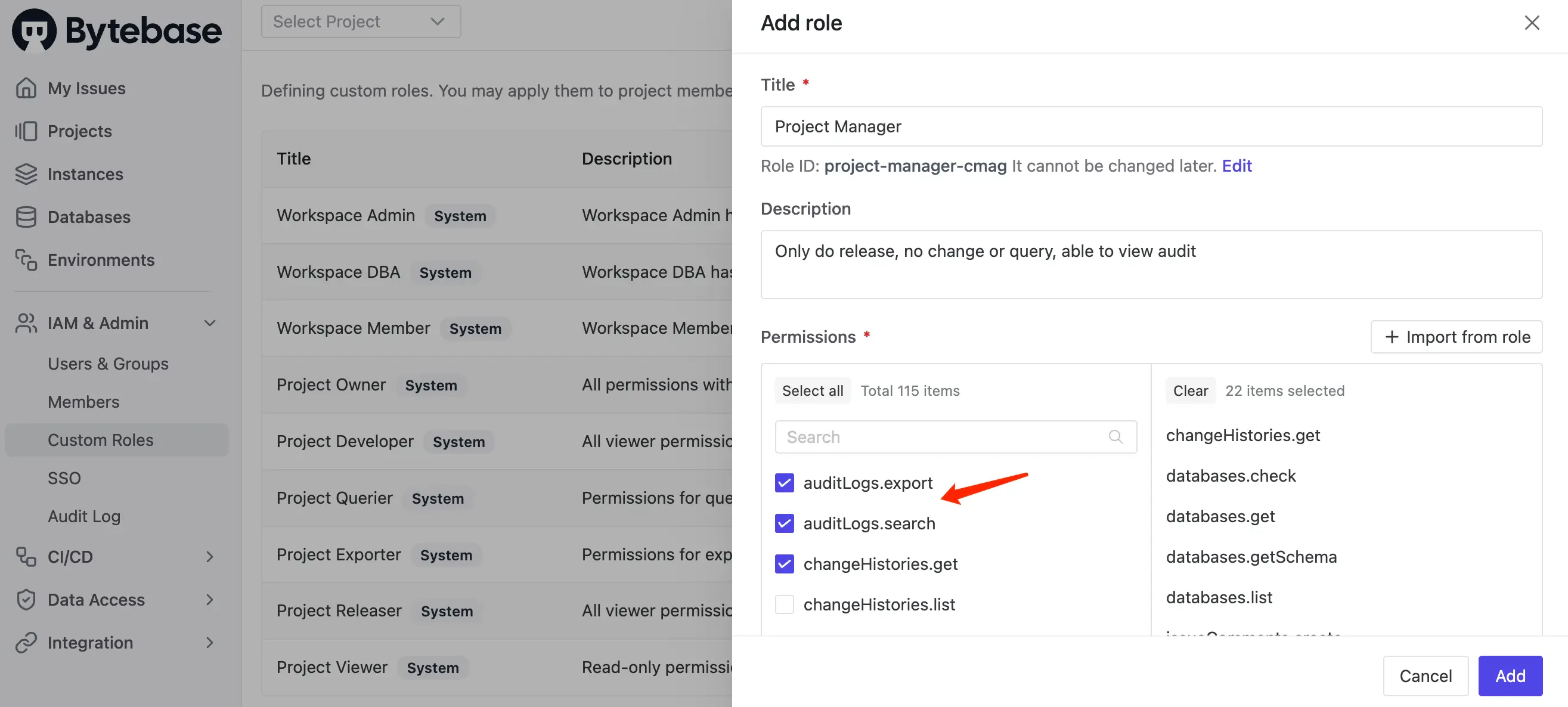The width and height of the screenshot is (1568, 707).
Task: Open My Issues home icon
Action: 26,88
